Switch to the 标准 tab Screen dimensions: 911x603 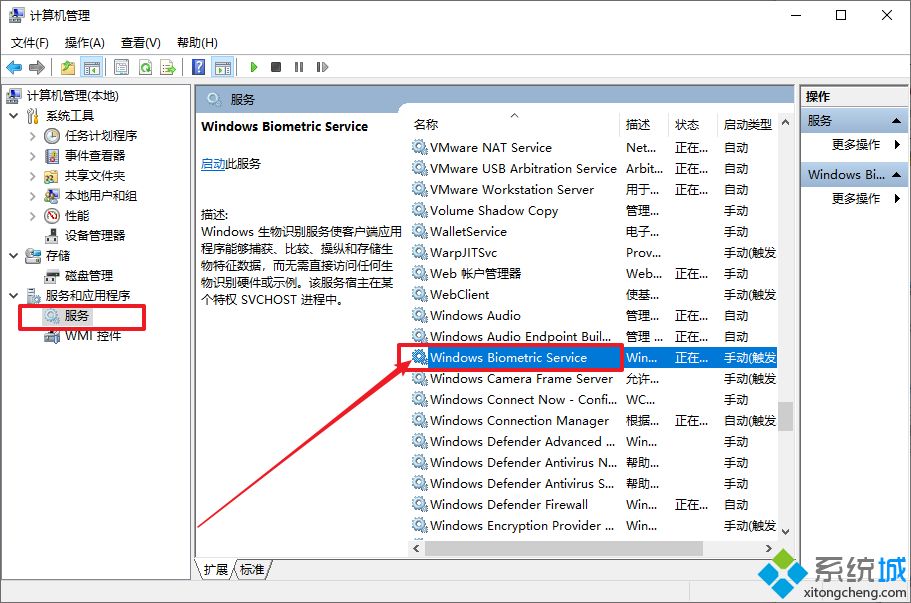pos(252,569)
